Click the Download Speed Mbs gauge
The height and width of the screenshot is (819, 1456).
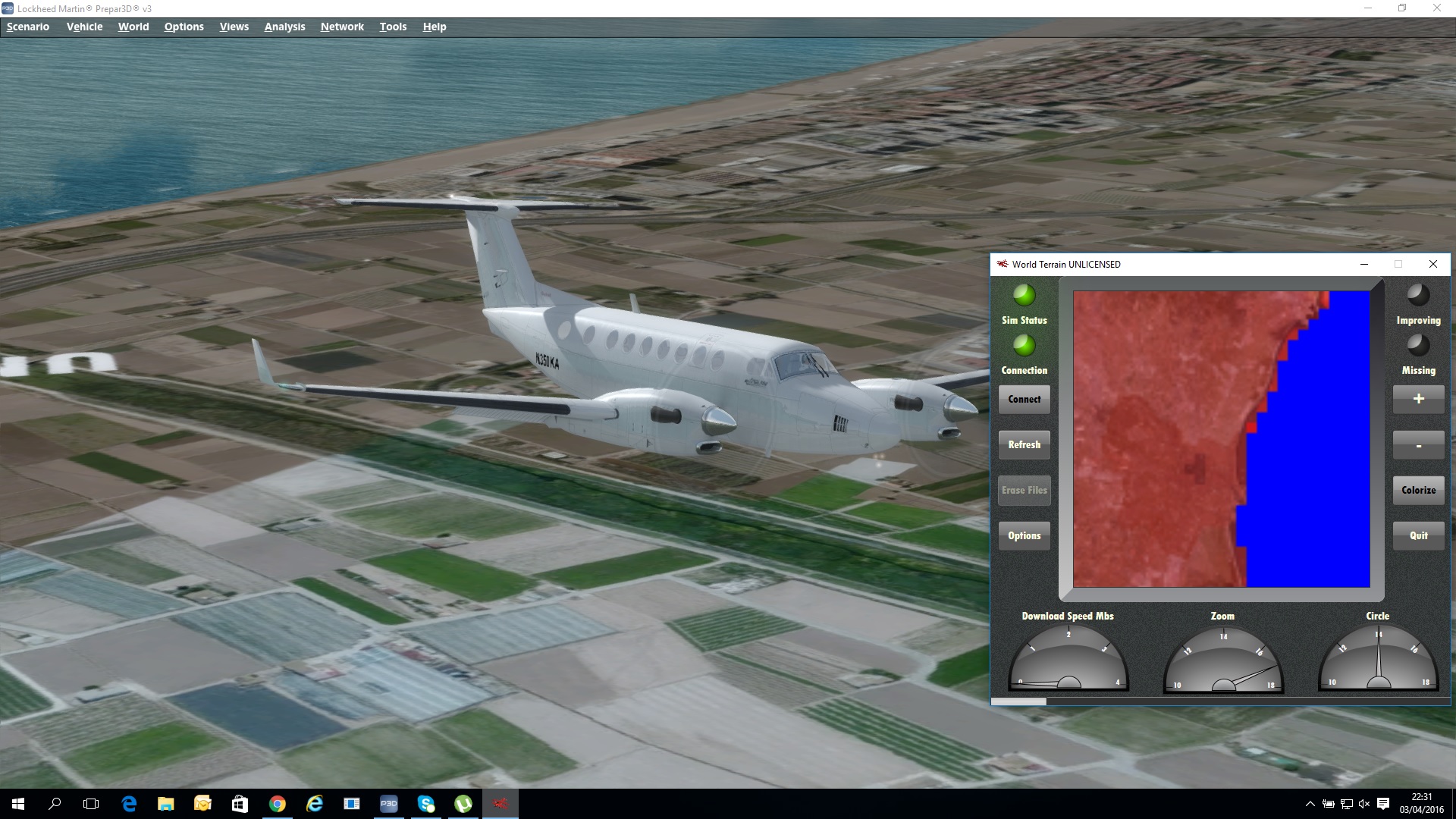coord(1068,658)
